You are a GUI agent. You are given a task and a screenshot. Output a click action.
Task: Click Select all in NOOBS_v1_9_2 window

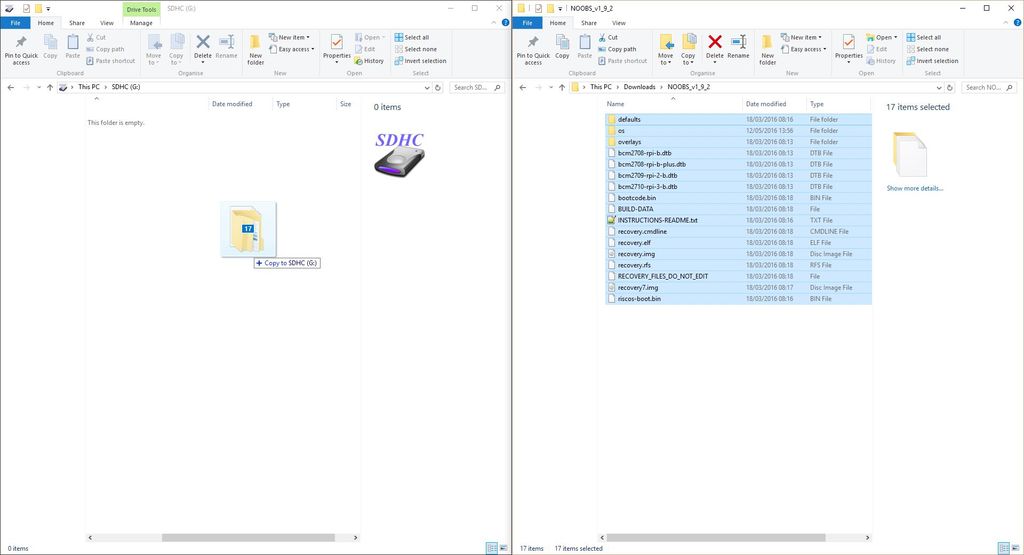click(x=923, y=37)
